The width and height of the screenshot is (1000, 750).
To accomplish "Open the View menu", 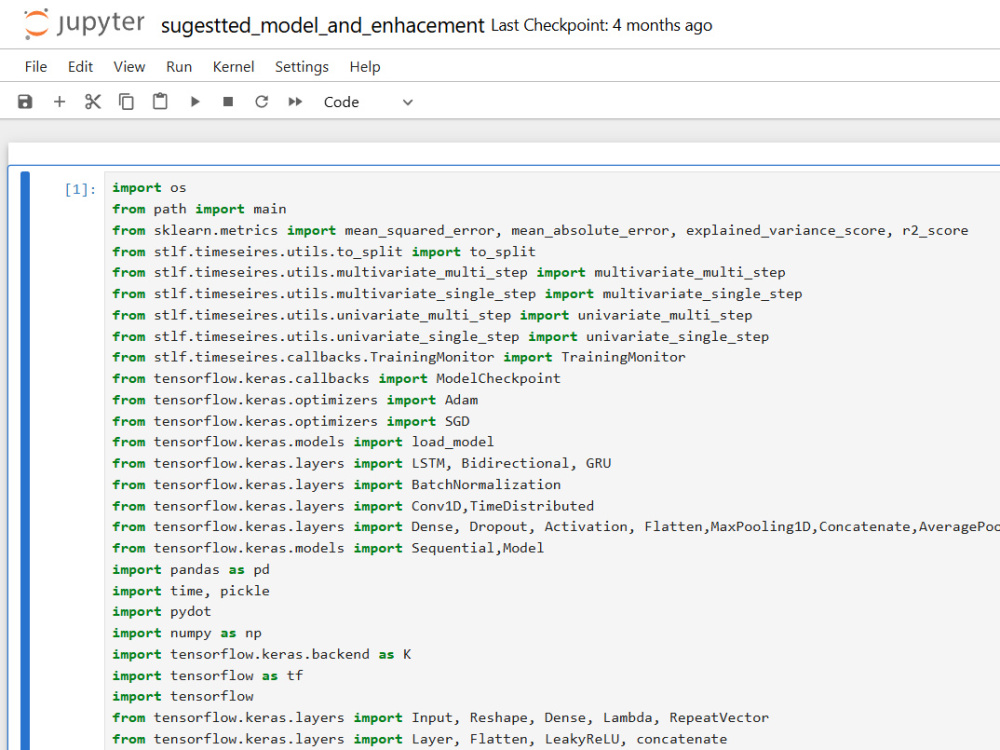I will coord(129,67).
